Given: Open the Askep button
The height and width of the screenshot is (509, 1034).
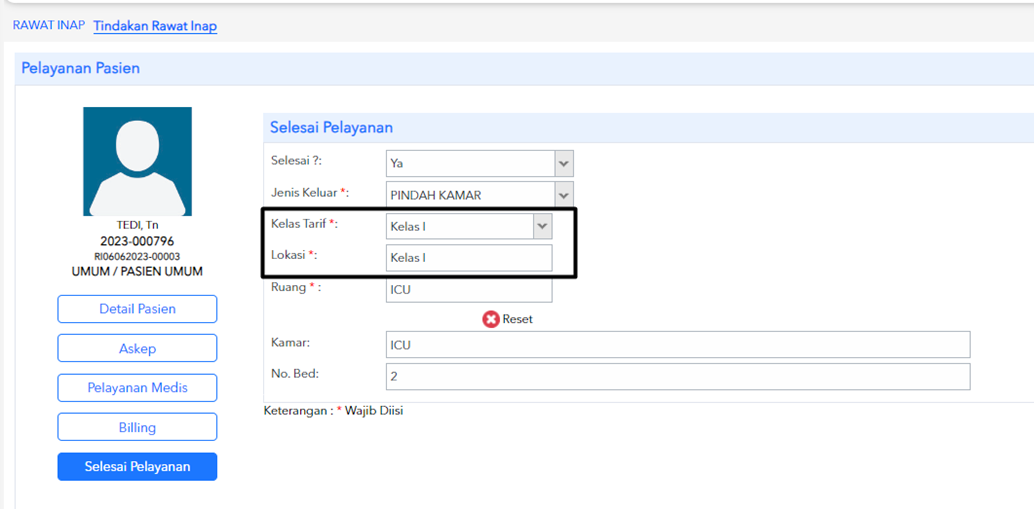Looking at the screenshot, I should 137,348.
